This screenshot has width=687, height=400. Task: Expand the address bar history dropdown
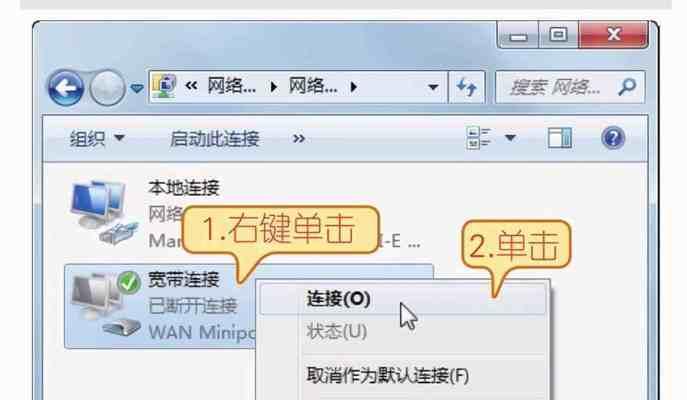[433, 87]
